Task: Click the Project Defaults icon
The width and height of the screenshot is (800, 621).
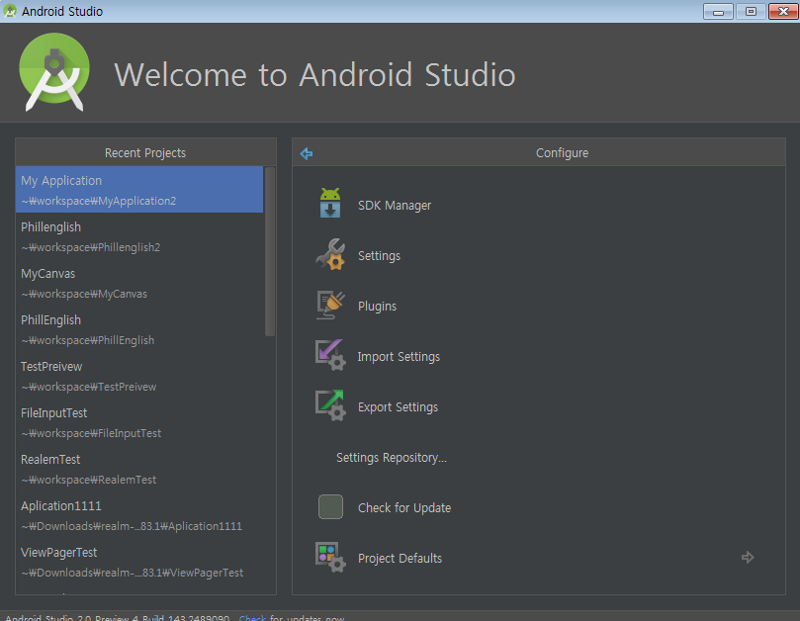Action: pos(331,557)
